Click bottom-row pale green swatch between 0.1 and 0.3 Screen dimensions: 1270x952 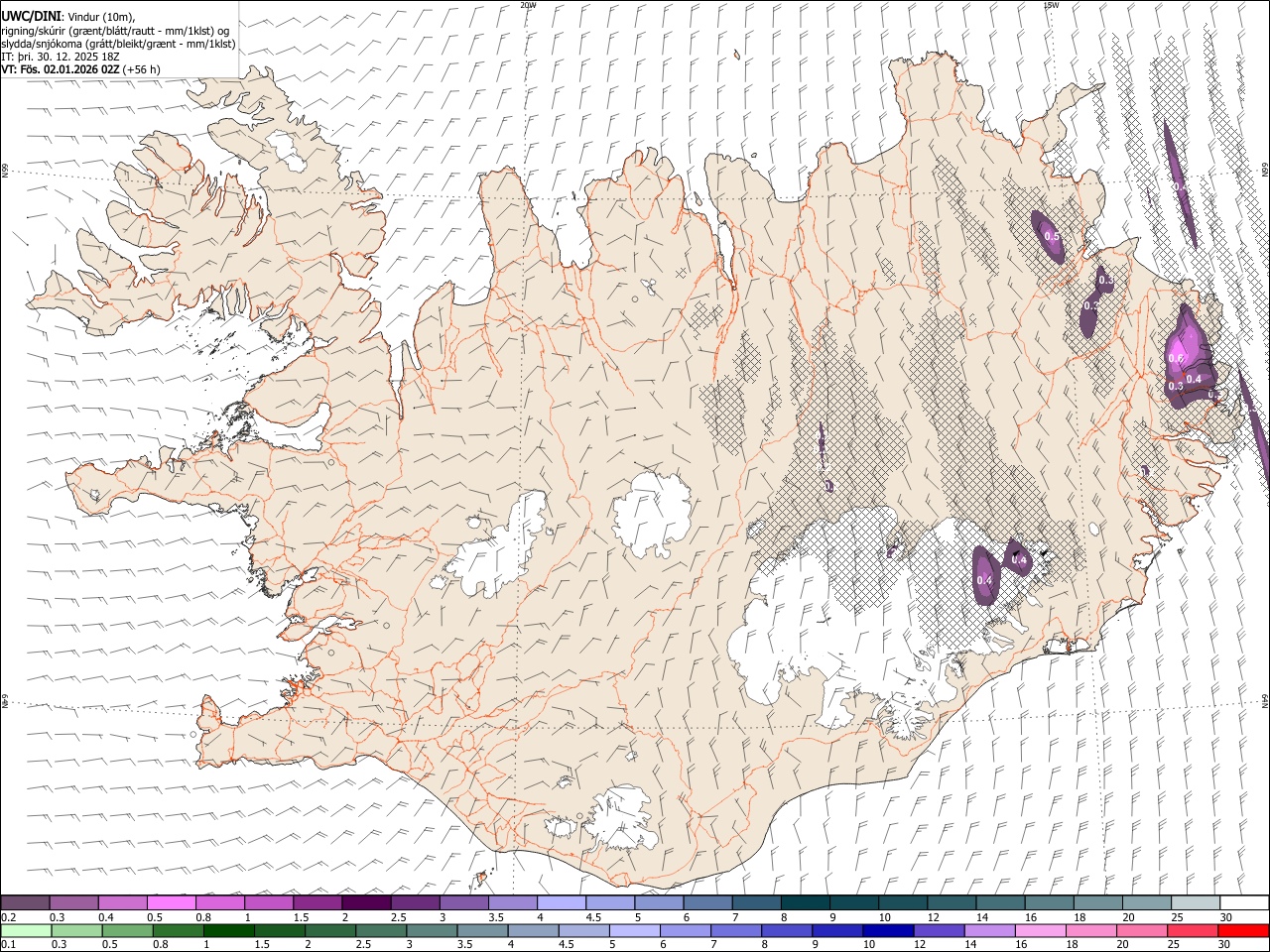pos(27,930)
